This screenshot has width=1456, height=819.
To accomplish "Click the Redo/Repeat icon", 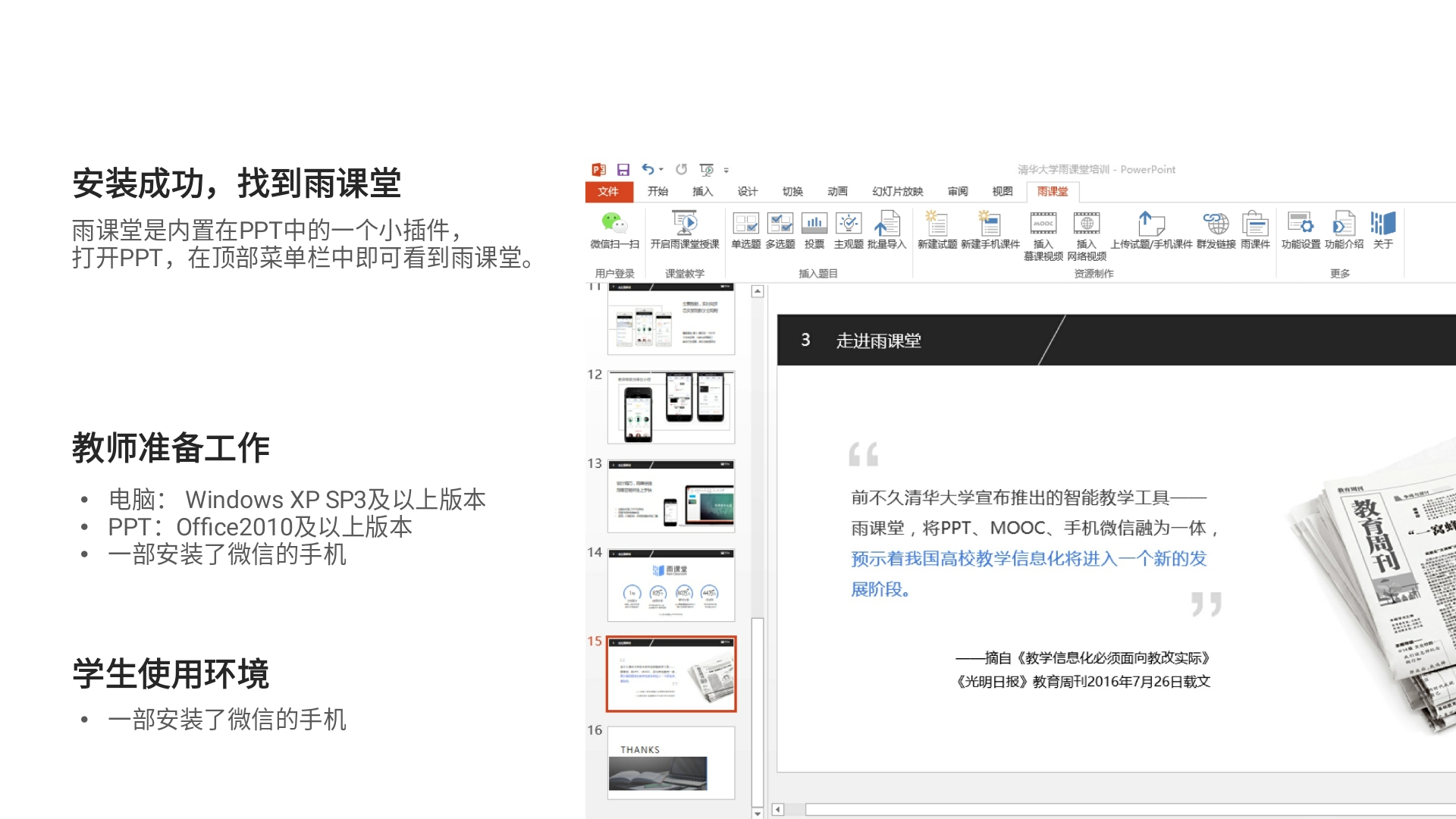I will tap(681, 169).
